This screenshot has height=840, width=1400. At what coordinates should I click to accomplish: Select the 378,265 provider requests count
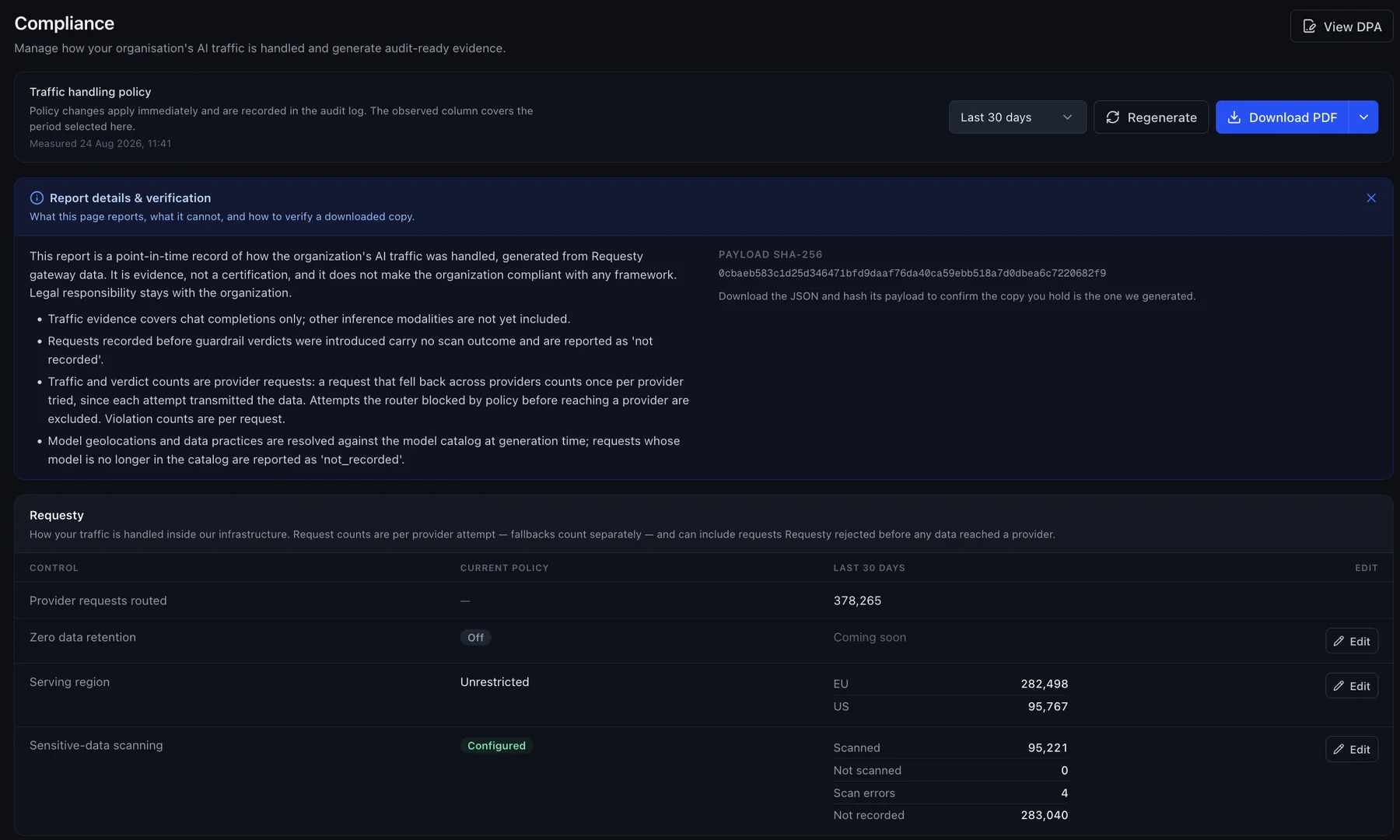(x=857, y=601)
